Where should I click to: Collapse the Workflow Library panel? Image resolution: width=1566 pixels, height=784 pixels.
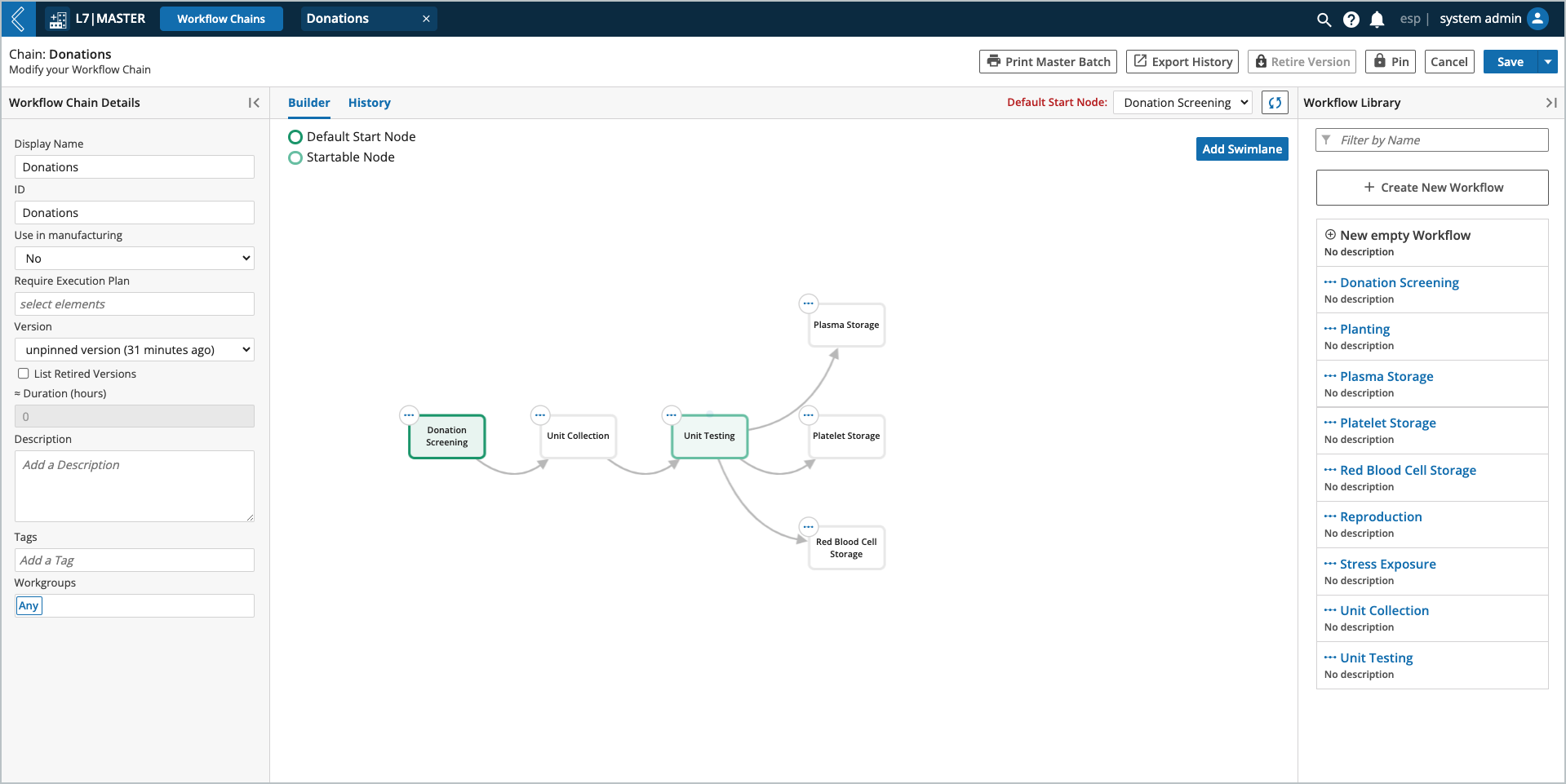[x=1550, y=103]
